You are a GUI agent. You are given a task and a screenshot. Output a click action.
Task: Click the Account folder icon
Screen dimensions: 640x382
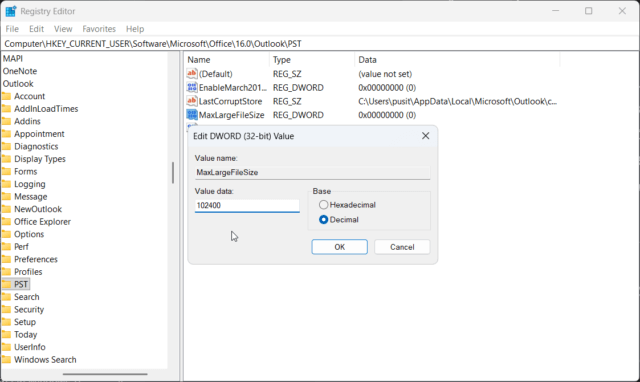[x=7, y=96]
